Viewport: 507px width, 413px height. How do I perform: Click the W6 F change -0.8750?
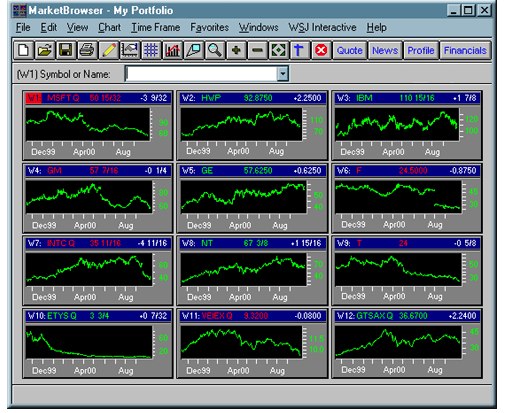pyautogui.click(x=463, y=171)
